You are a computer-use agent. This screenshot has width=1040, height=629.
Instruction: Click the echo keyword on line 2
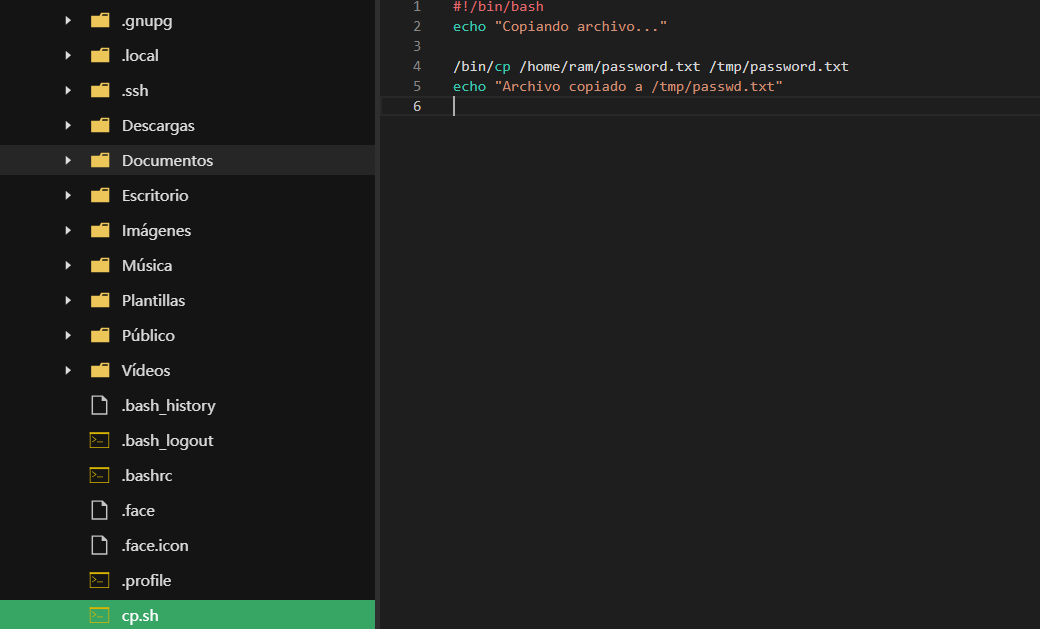pyautogui.click(x=470, y=27)
